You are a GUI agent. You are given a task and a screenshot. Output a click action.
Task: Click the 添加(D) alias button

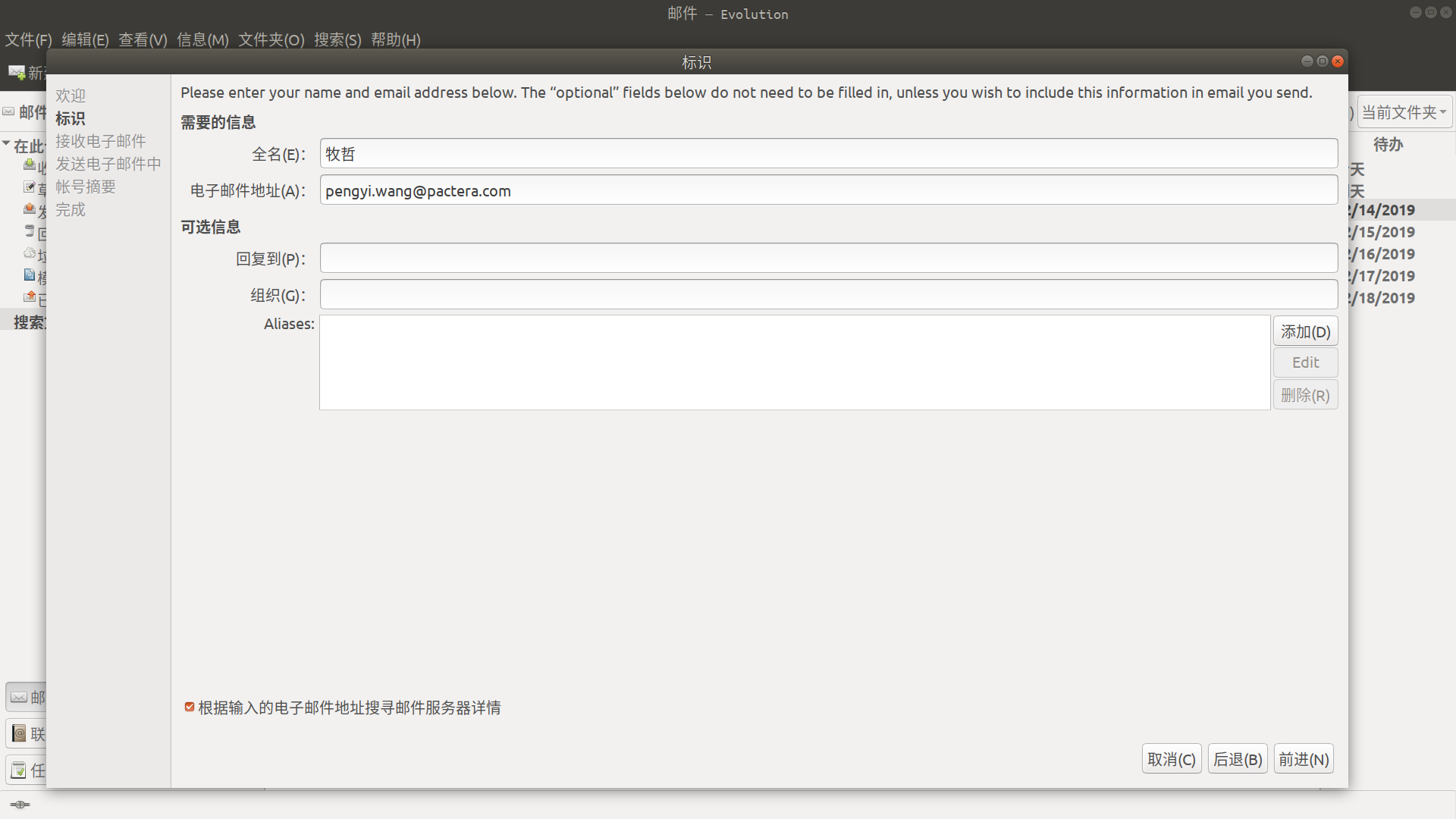point(1305,331)
